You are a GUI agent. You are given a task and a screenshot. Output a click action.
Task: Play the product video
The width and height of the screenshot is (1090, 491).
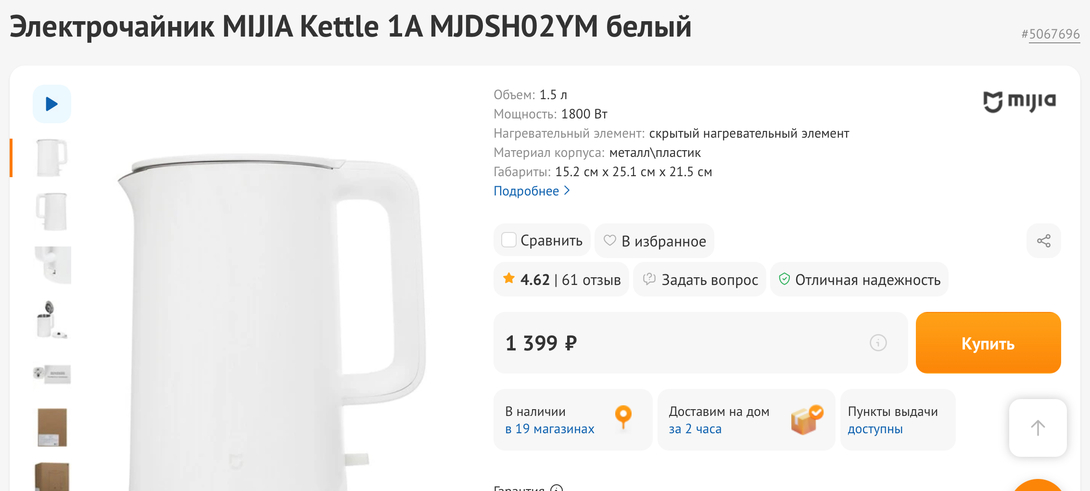pyautogui.click(x=52, y=104)
